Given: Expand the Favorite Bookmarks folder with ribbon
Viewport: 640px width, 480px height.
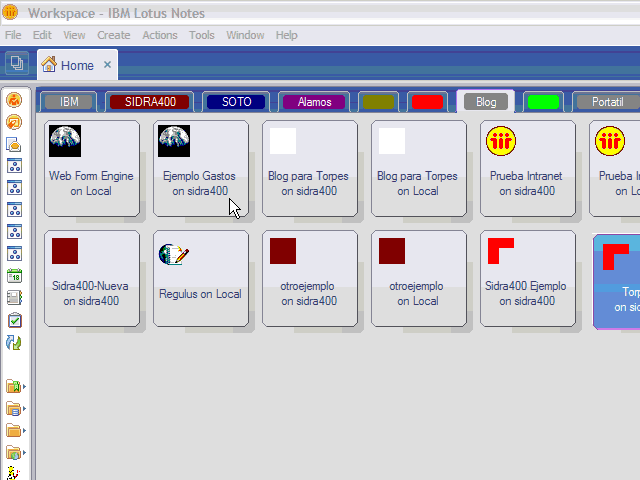Looking at the screenshot, I should pos(16,386).
